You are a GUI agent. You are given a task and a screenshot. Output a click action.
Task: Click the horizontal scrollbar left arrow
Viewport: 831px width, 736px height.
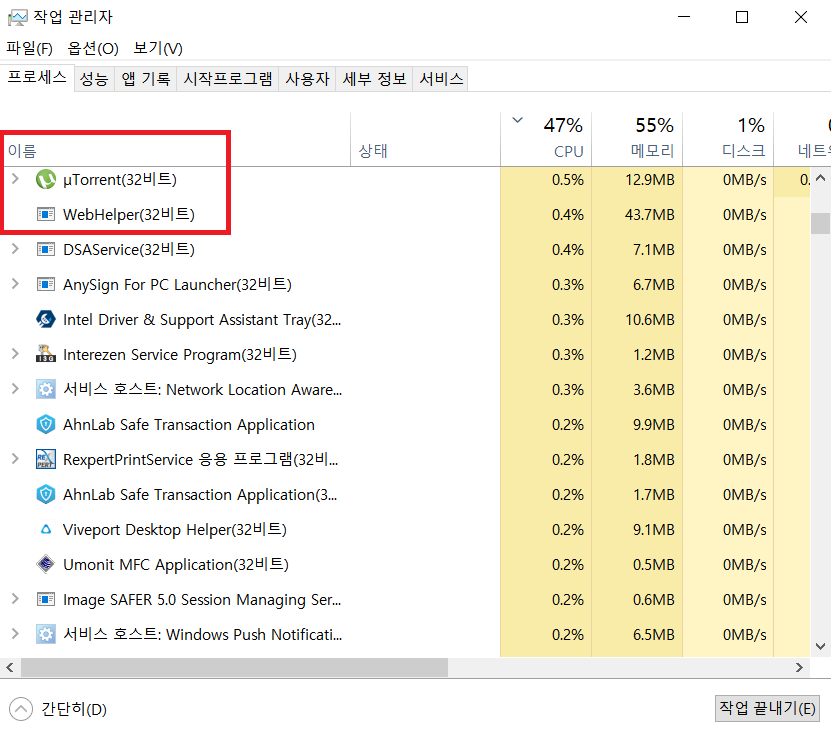pyautogui.click(x=10, y=667)
